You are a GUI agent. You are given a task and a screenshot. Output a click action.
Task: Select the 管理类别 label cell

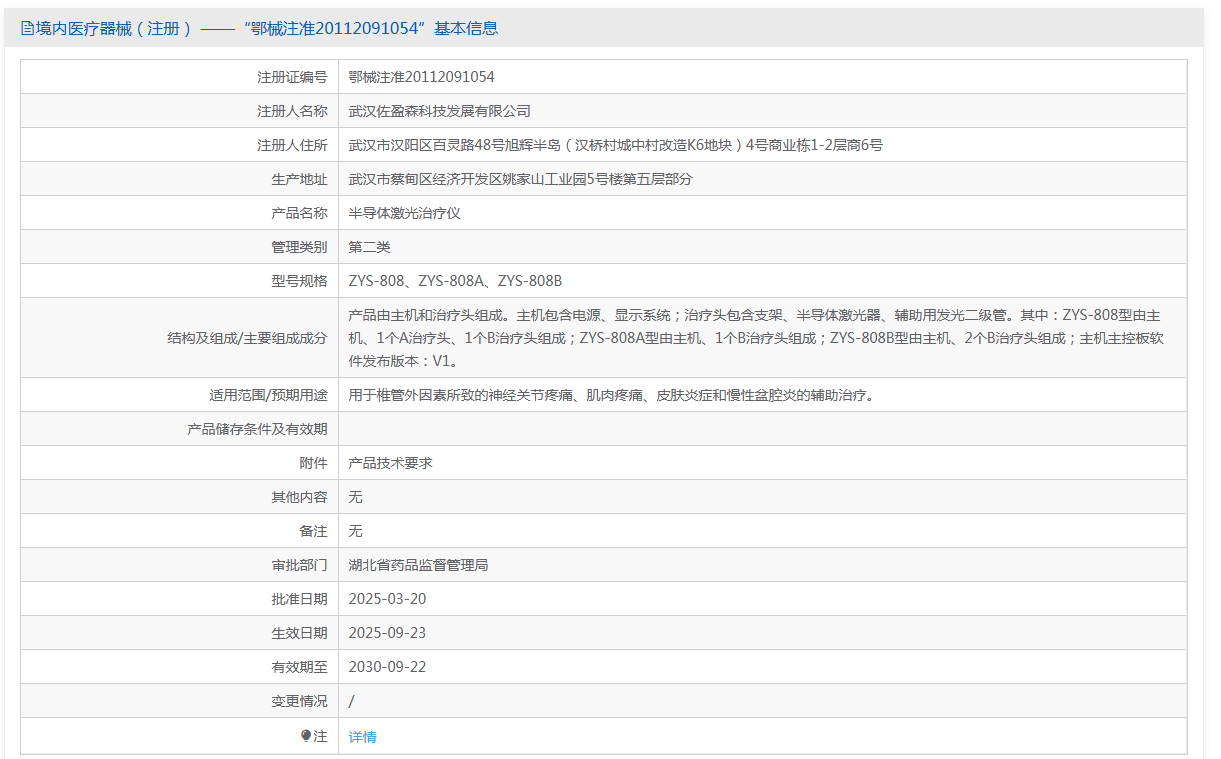pos(180,247)
